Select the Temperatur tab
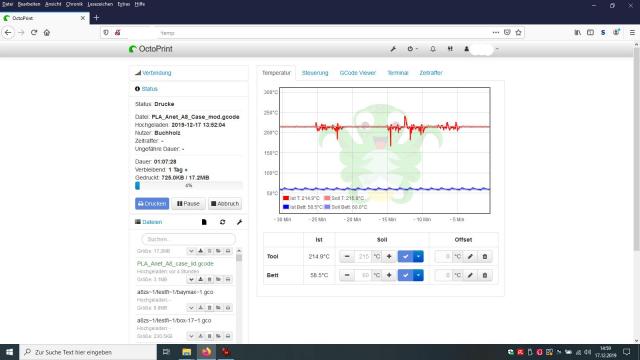The width and height of the screenshot is (640, 360). tap(276, 73)
